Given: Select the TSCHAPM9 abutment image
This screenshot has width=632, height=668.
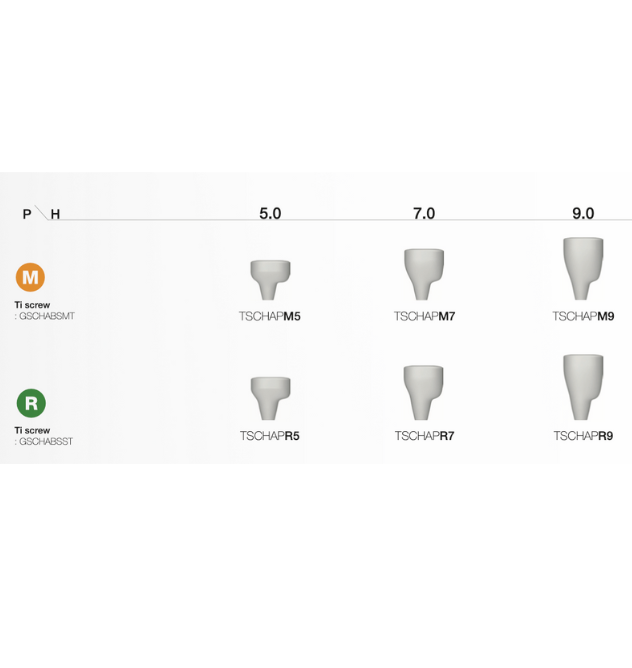Looking at the screenshot, I should [583, 268].
